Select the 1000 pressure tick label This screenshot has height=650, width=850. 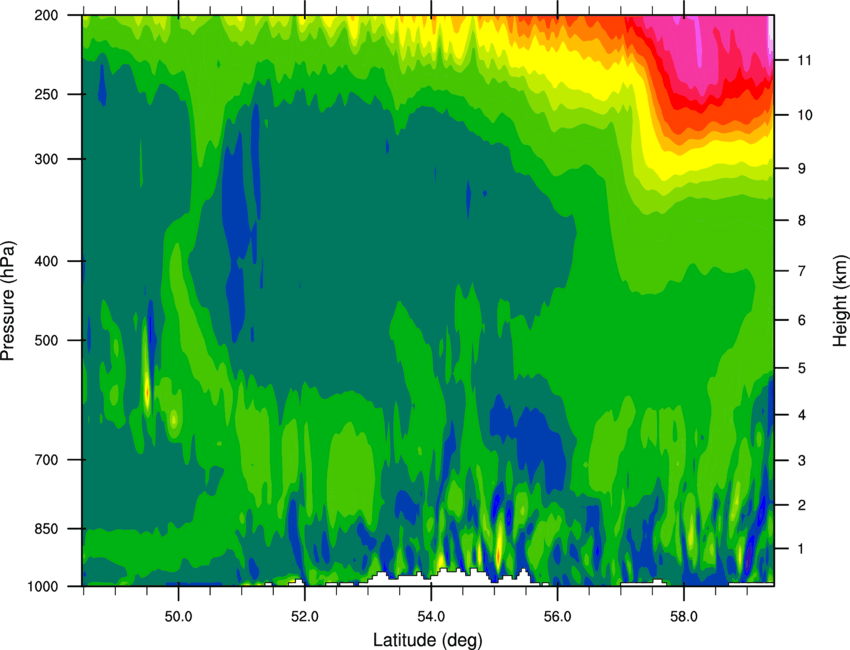coord(43,587)
